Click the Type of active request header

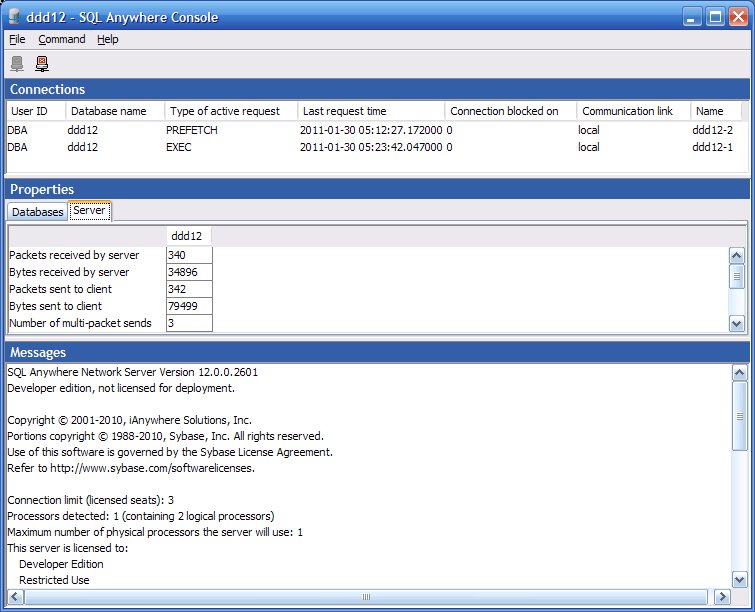click(231, 111)
